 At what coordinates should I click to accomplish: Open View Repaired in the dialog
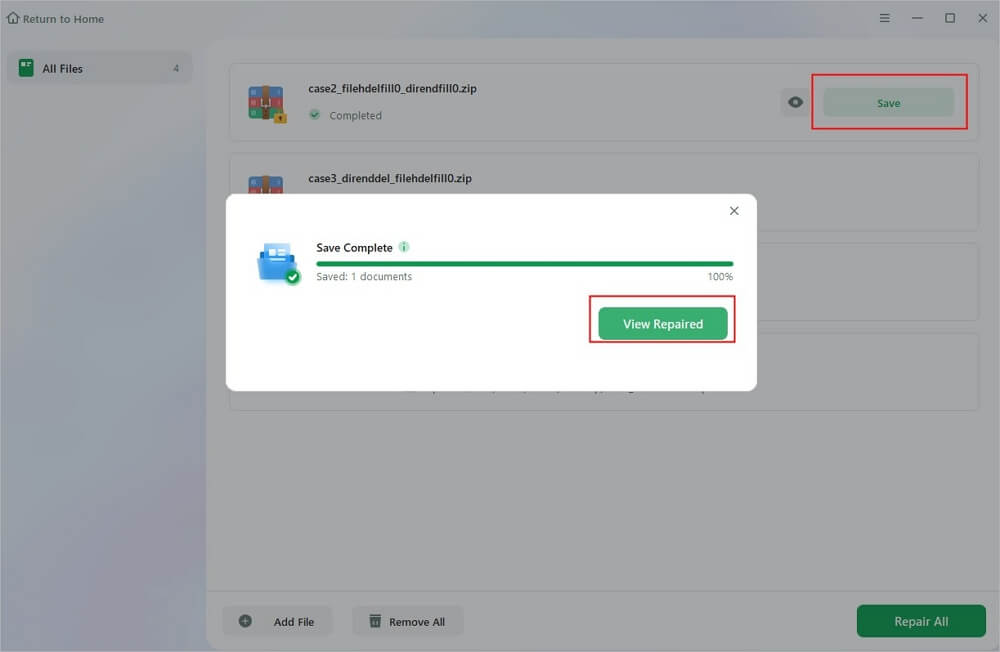click(663, 324)
